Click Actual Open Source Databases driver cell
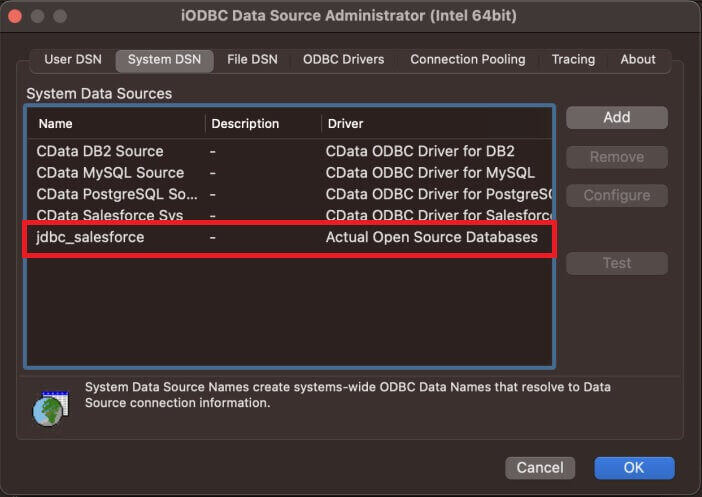The height and width of the screenshot is (497, 702). pyautogui.click(x=432, y=237)
